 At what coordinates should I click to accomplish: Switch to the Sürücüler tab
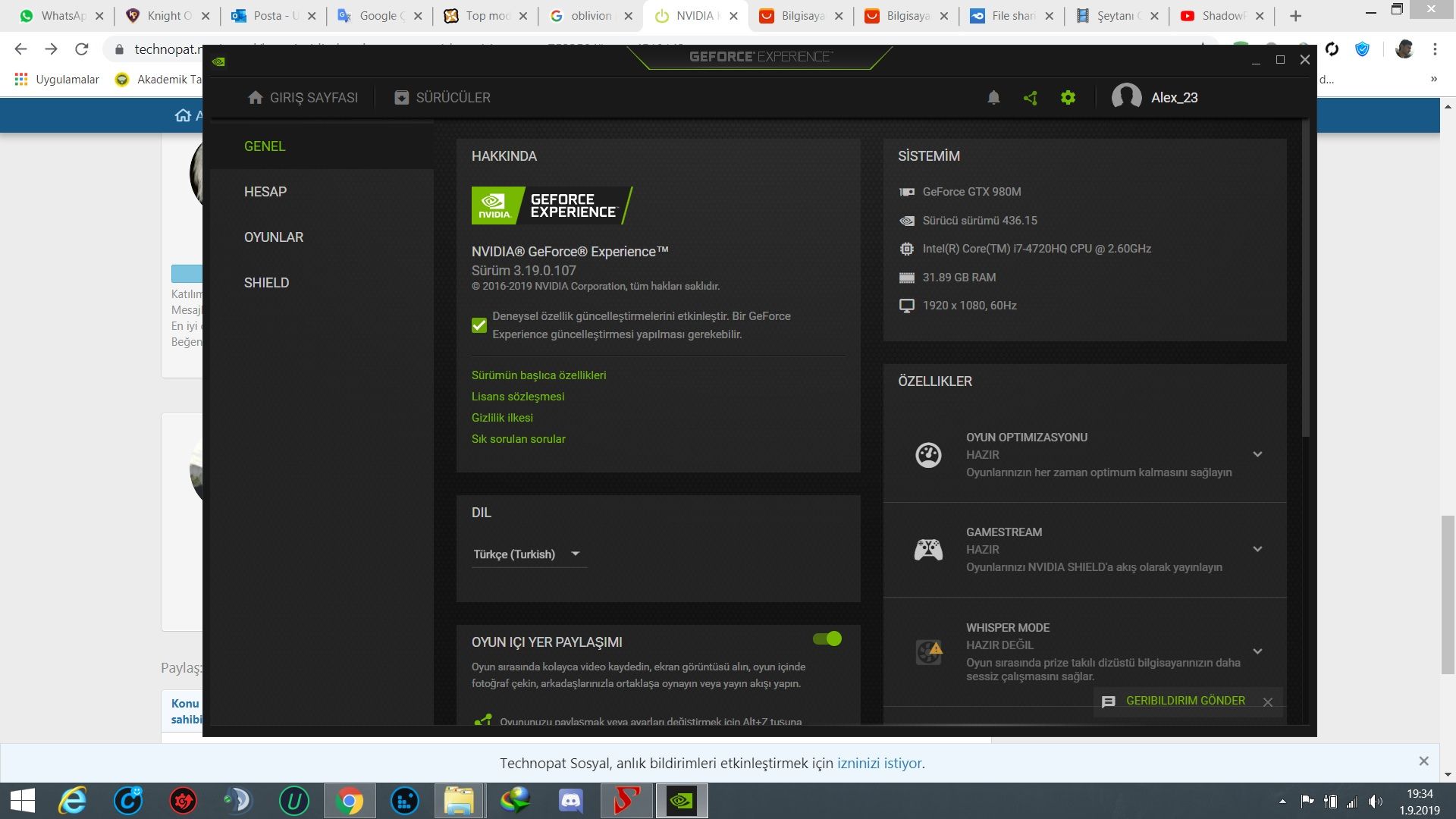pyautogui.click(x=443, y=98)
